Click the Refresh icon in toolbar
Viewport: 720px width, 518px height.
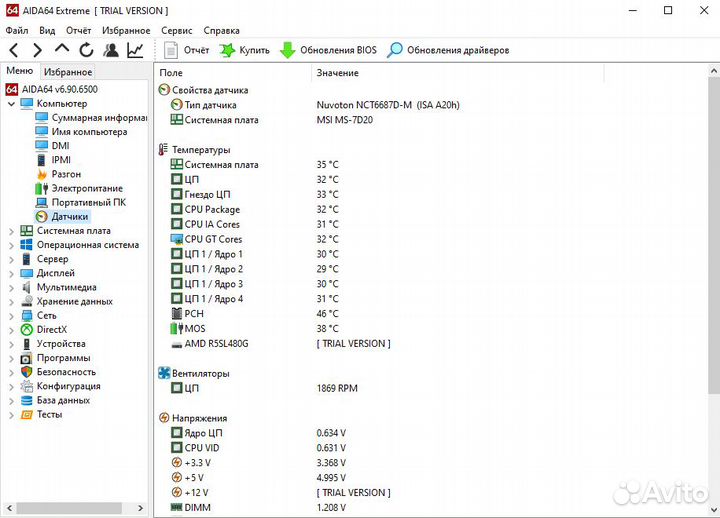tap(86, 50)
